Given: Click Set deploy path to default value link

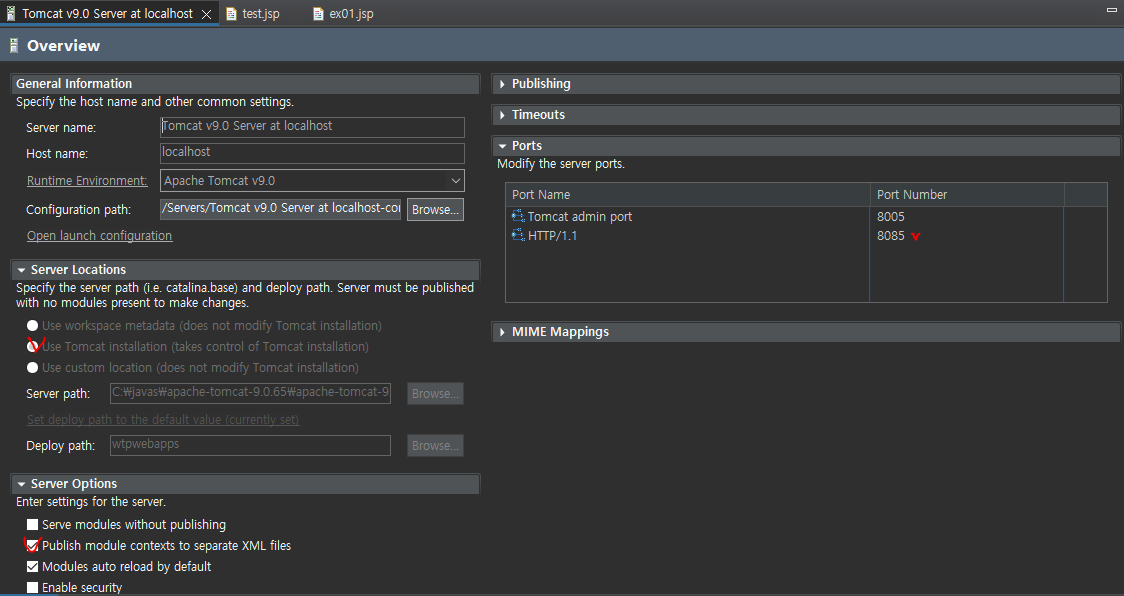Looking at the screenshot, I should pyautogui.click(x=163, y=420).
